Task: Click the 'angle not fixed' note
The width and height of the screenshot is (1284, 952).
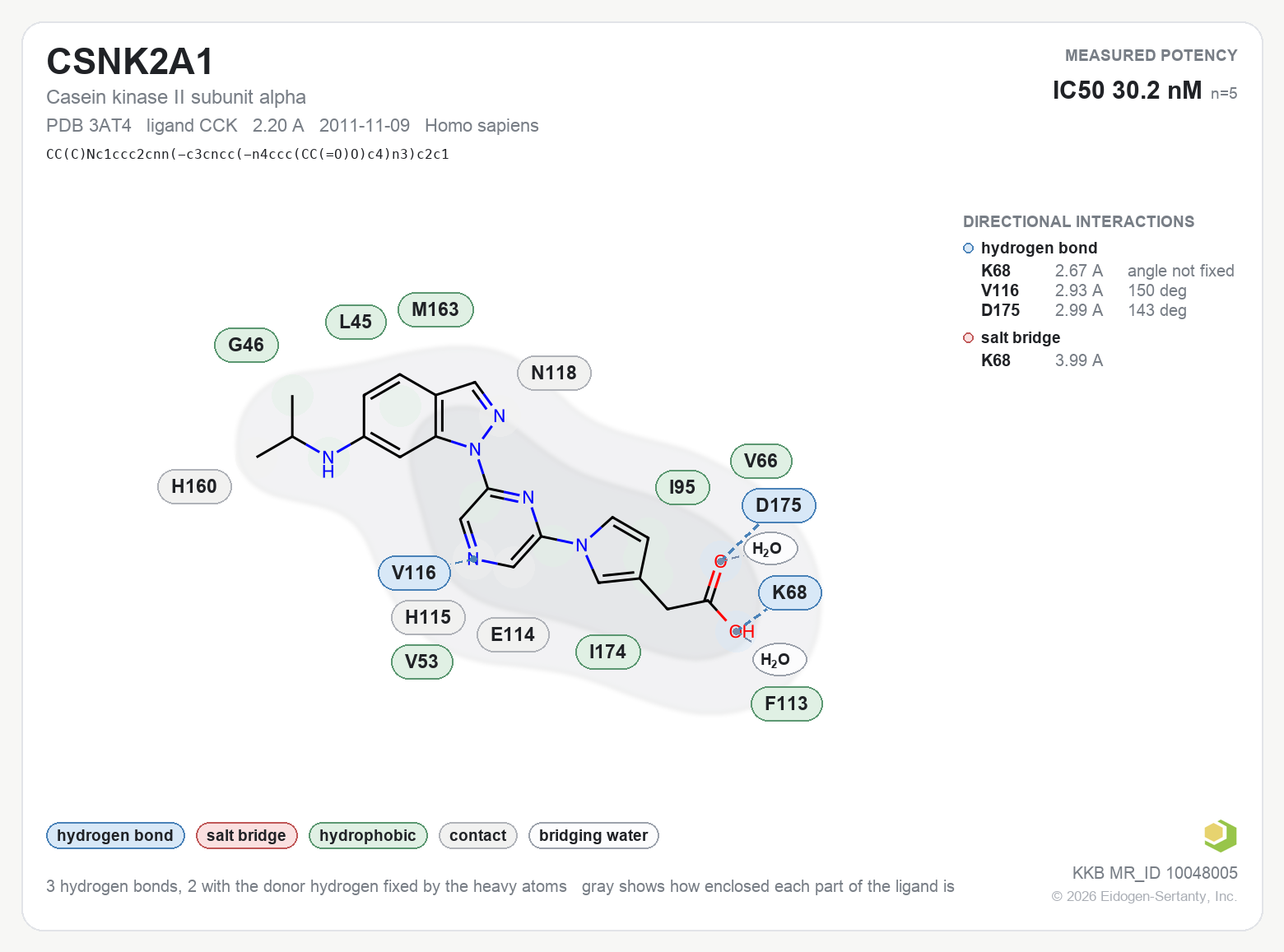Action: pyautogui.click(x=1180, y=271)
